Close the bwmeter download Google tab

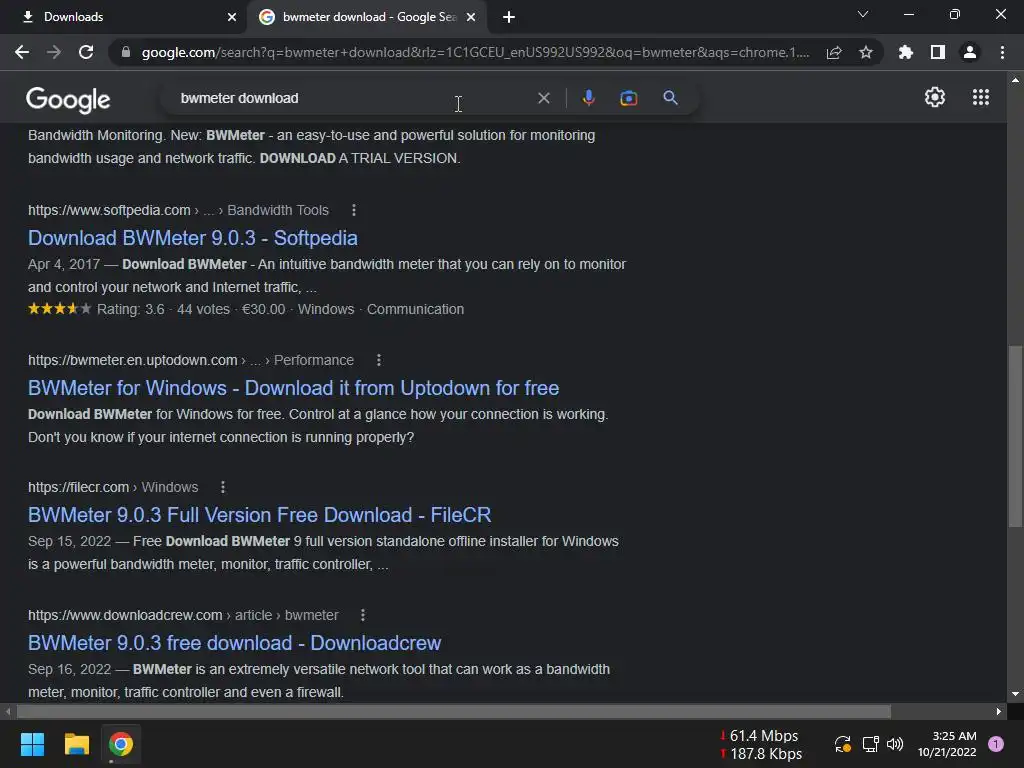[x=471, y=17]
